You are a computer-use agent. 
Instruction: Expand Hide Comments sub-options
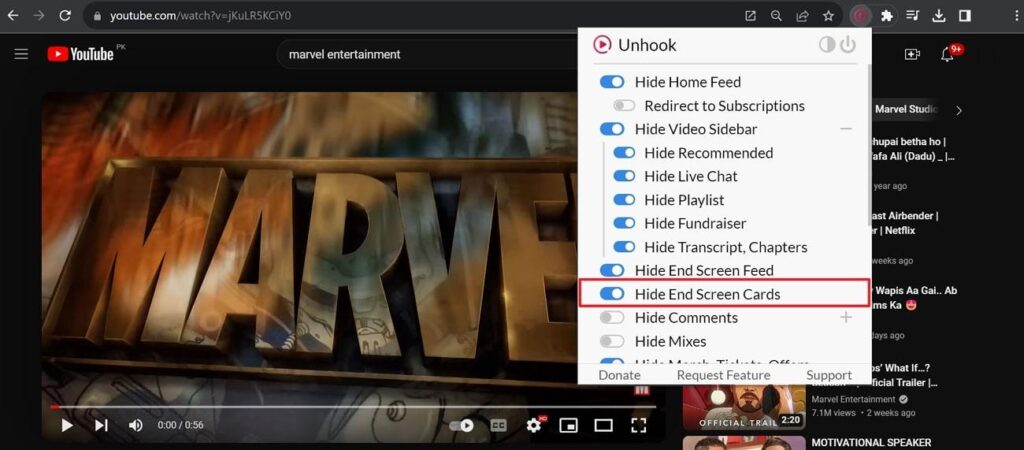point(846,317)
